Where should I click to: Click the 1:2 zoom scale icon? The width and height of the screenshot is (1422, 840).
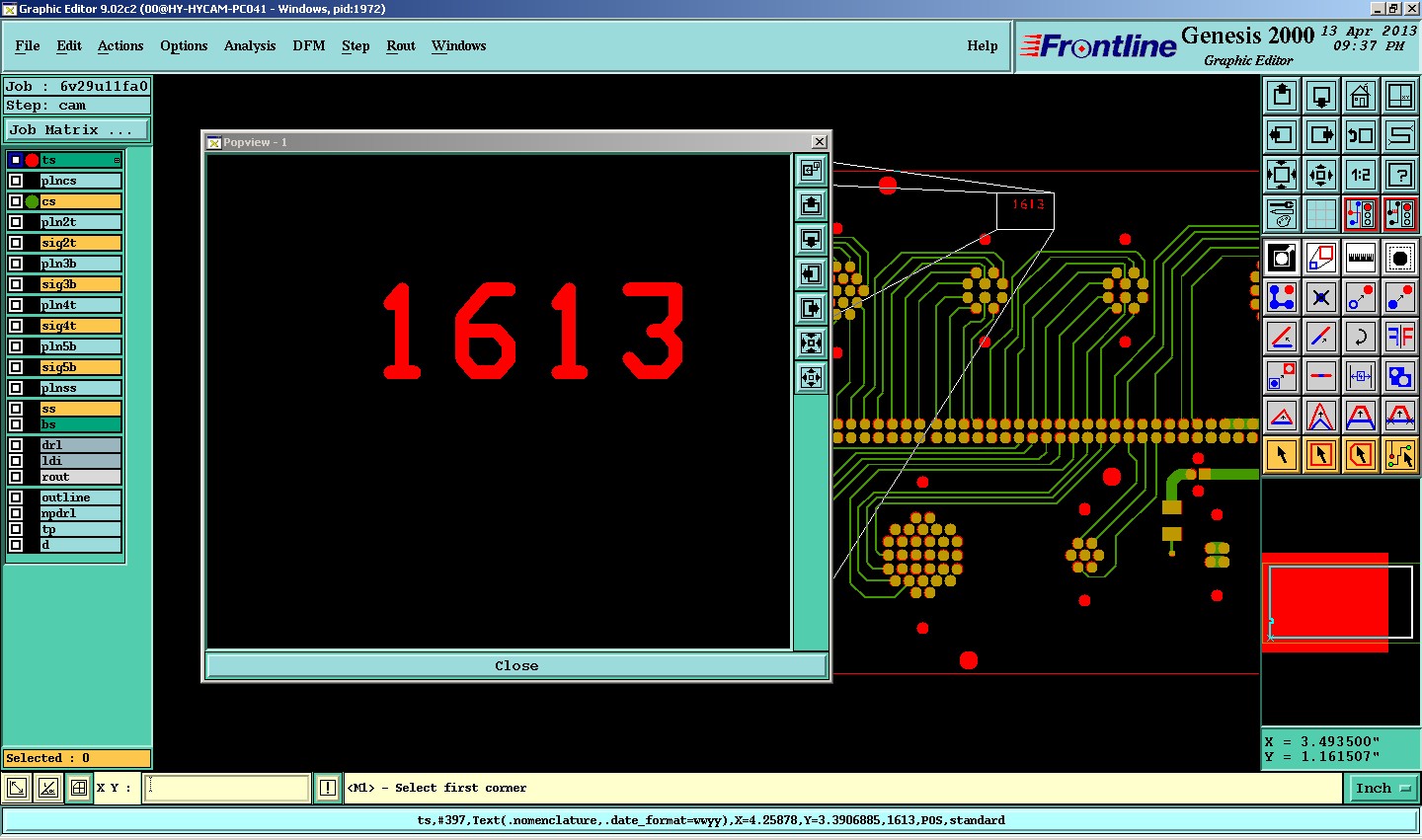pos(1360,175)
